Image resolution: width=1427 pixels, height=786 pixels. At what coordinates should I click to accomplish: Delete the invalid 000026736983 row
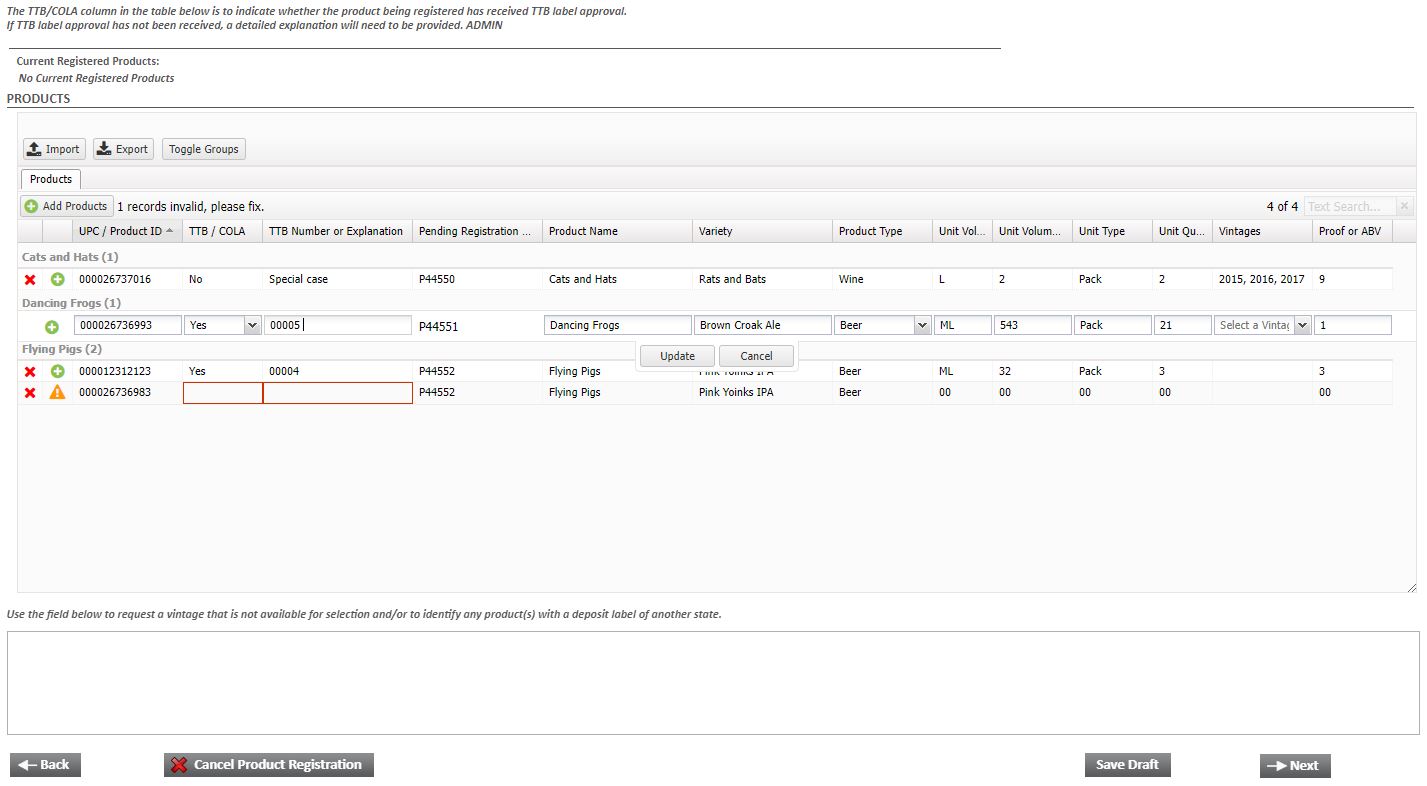tap(30, 393)
